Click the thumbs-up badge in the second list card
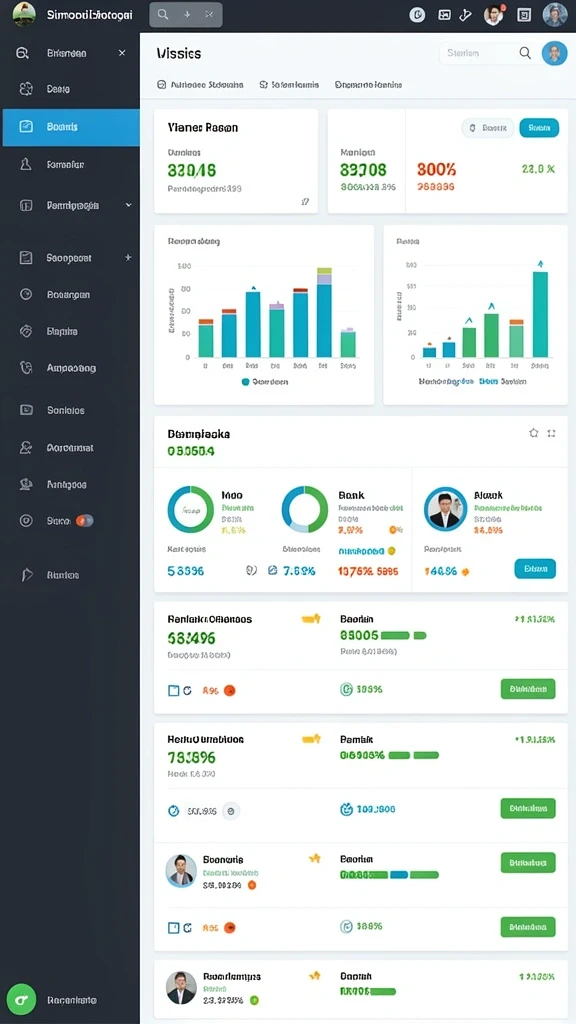The height and width of the screenshot is (1024, 576). pos(312,739)
